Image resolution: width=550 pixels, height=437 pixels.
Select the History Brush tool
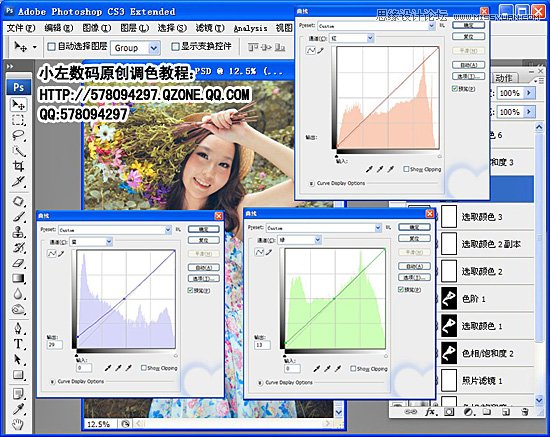point(18,247)
